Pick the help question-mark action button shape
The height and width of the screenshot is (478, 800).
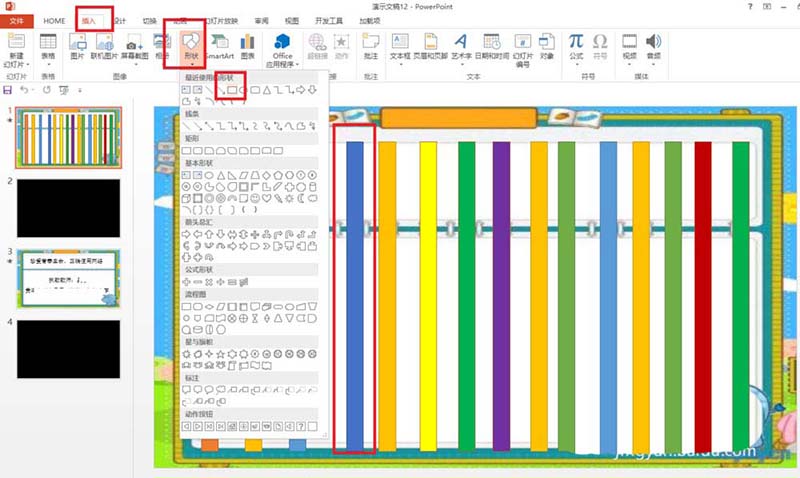pos(301,426)
